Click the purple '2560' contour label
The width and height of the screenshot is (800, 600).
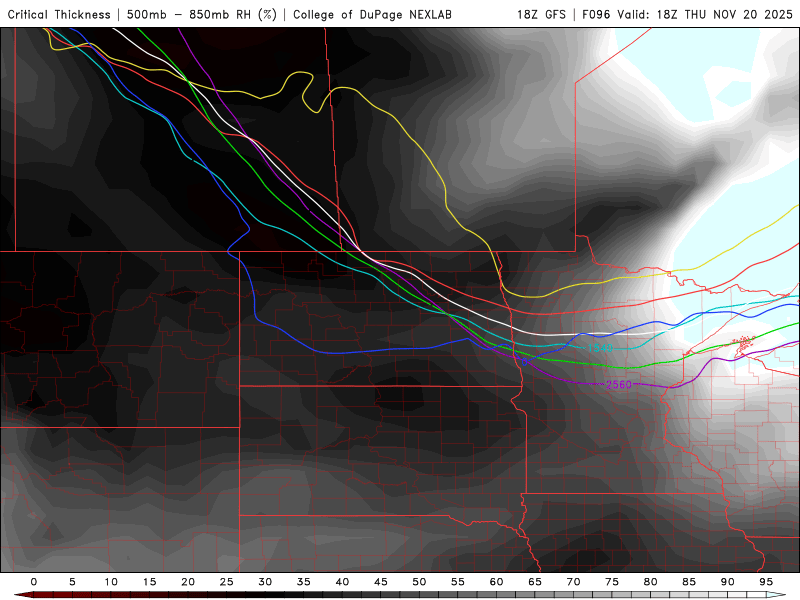[x=618, y=384]
